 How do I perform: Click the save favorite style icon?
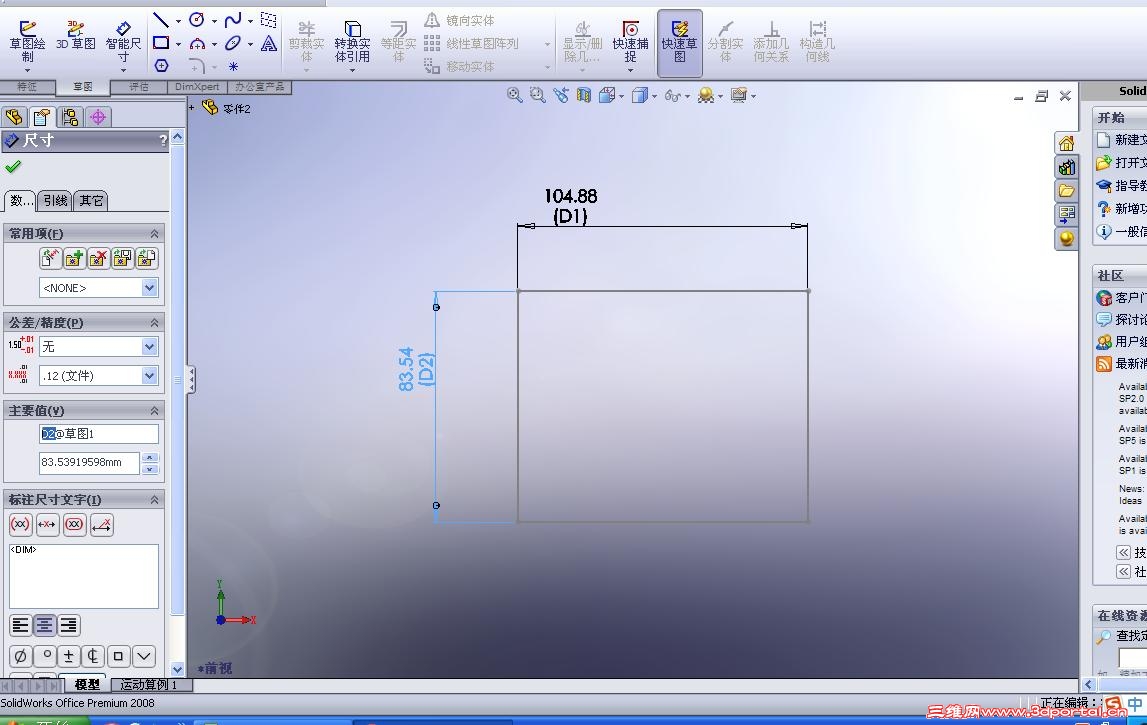[x=122, y=258]
